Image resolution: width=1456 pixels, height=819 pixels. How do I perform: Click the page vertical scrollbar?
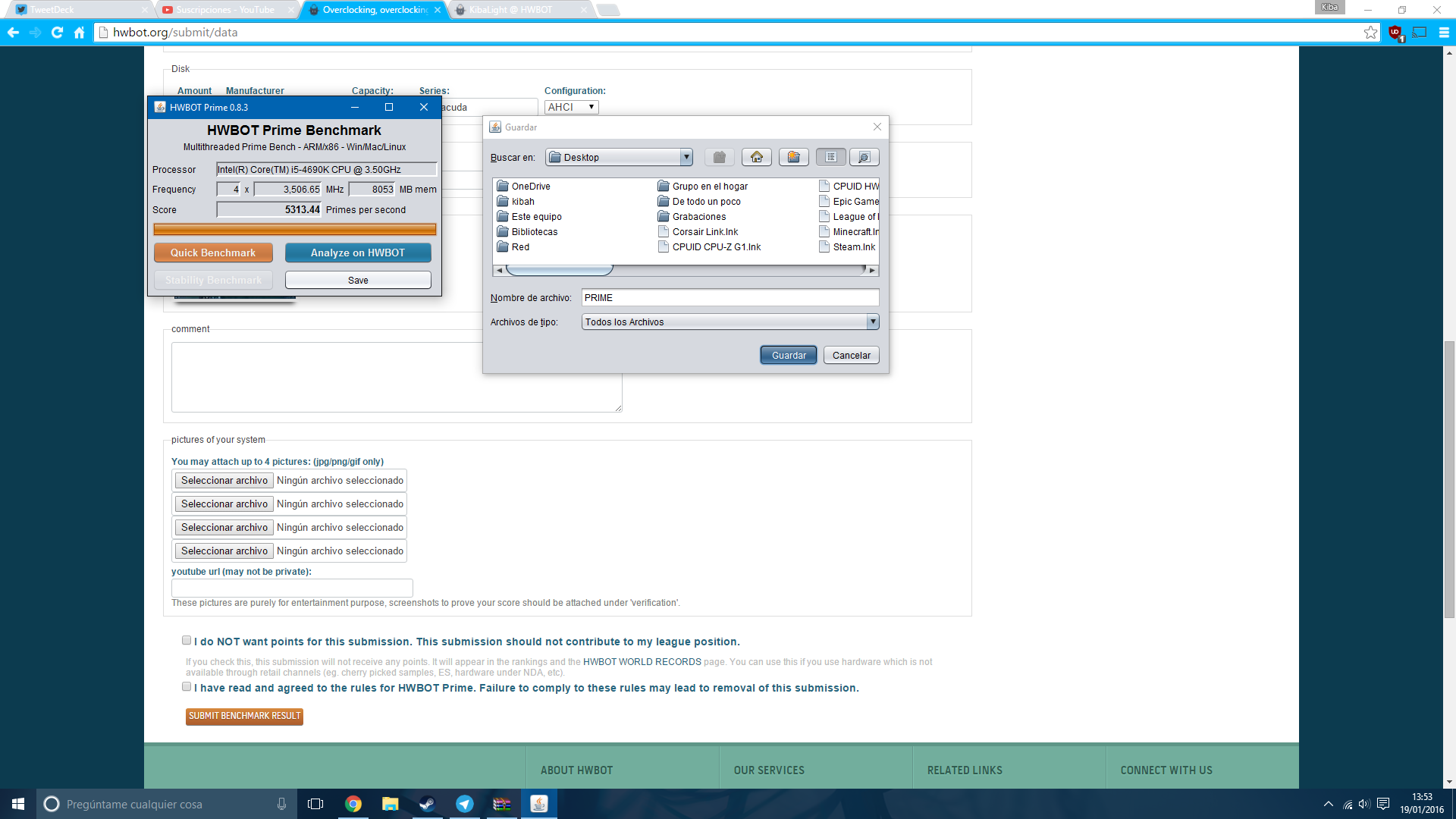click(x=1450, y=479)
